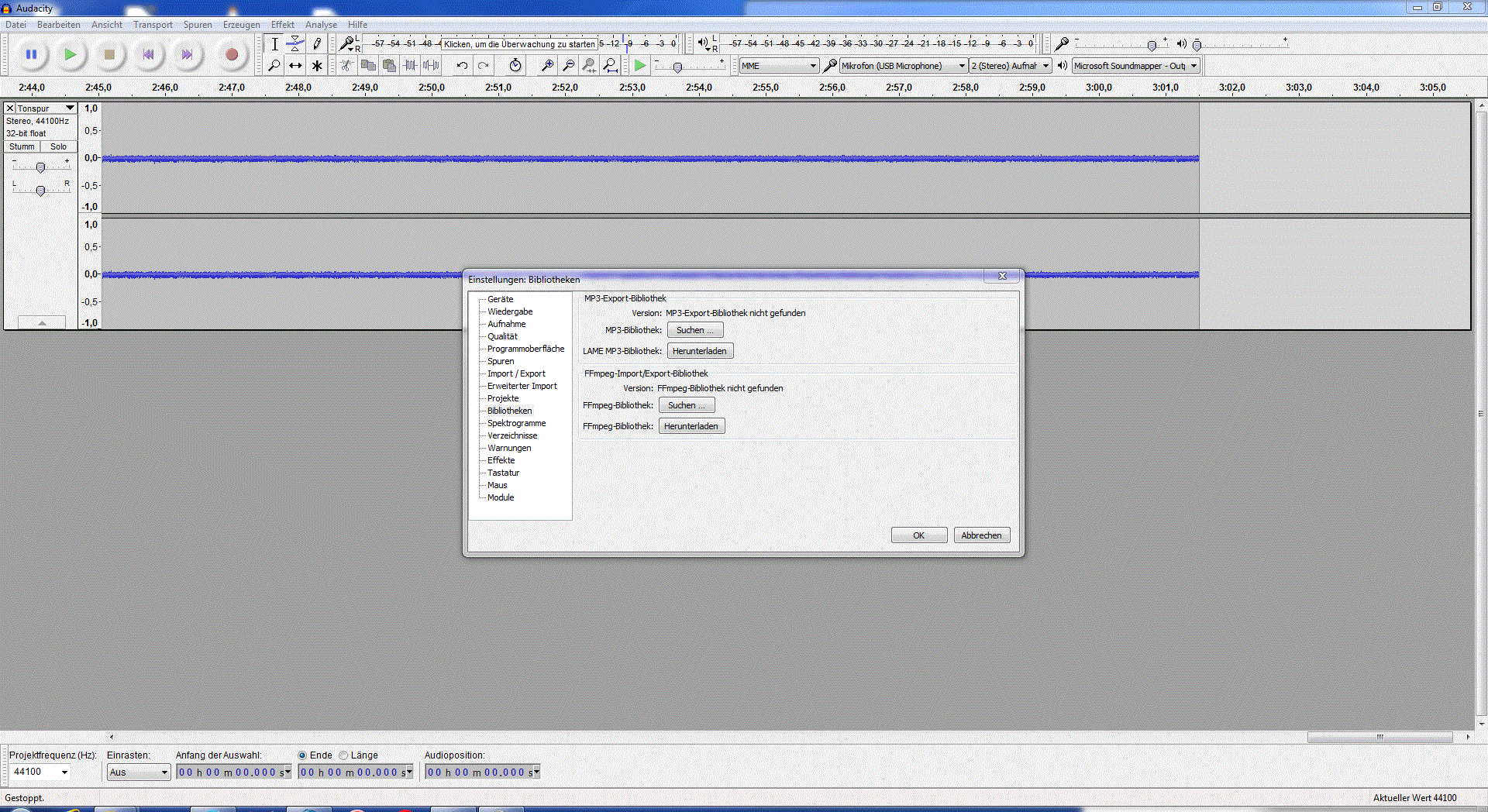Click Herunterladen for FFmpeg-Bibliothek
The width and height of the screenshot is (1488, 812).
pos(691,426)
